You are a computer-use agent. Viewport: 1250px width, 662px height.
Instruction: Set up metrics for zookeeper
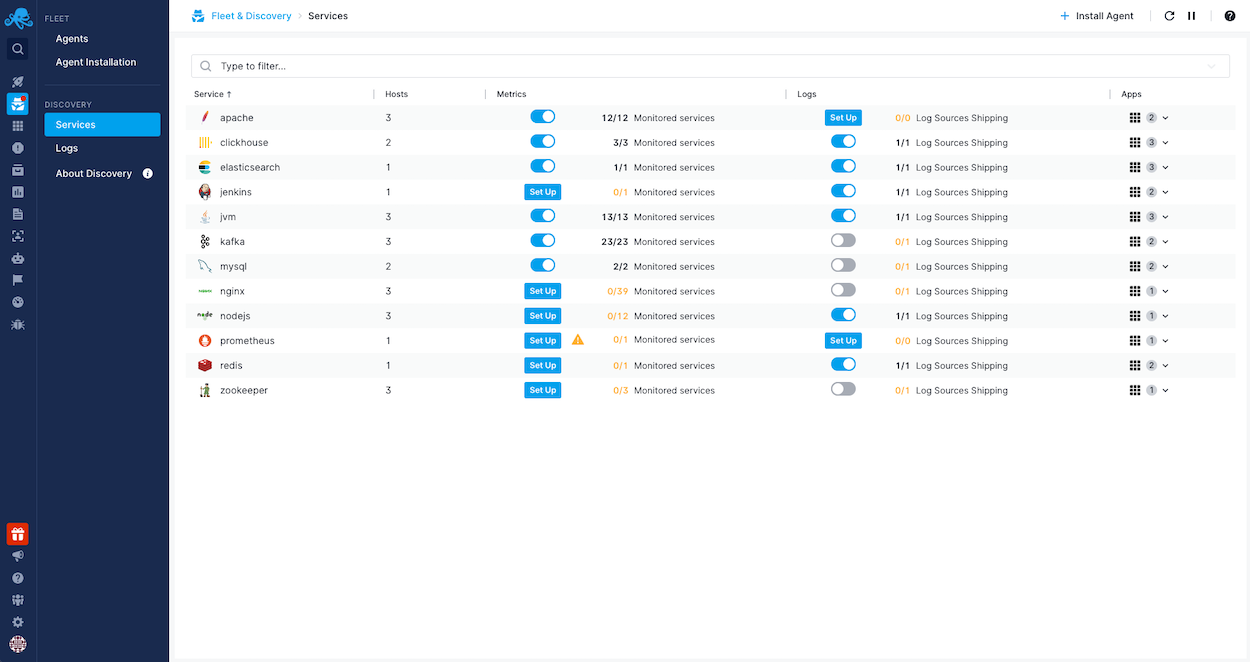click(x=543, y=390)
